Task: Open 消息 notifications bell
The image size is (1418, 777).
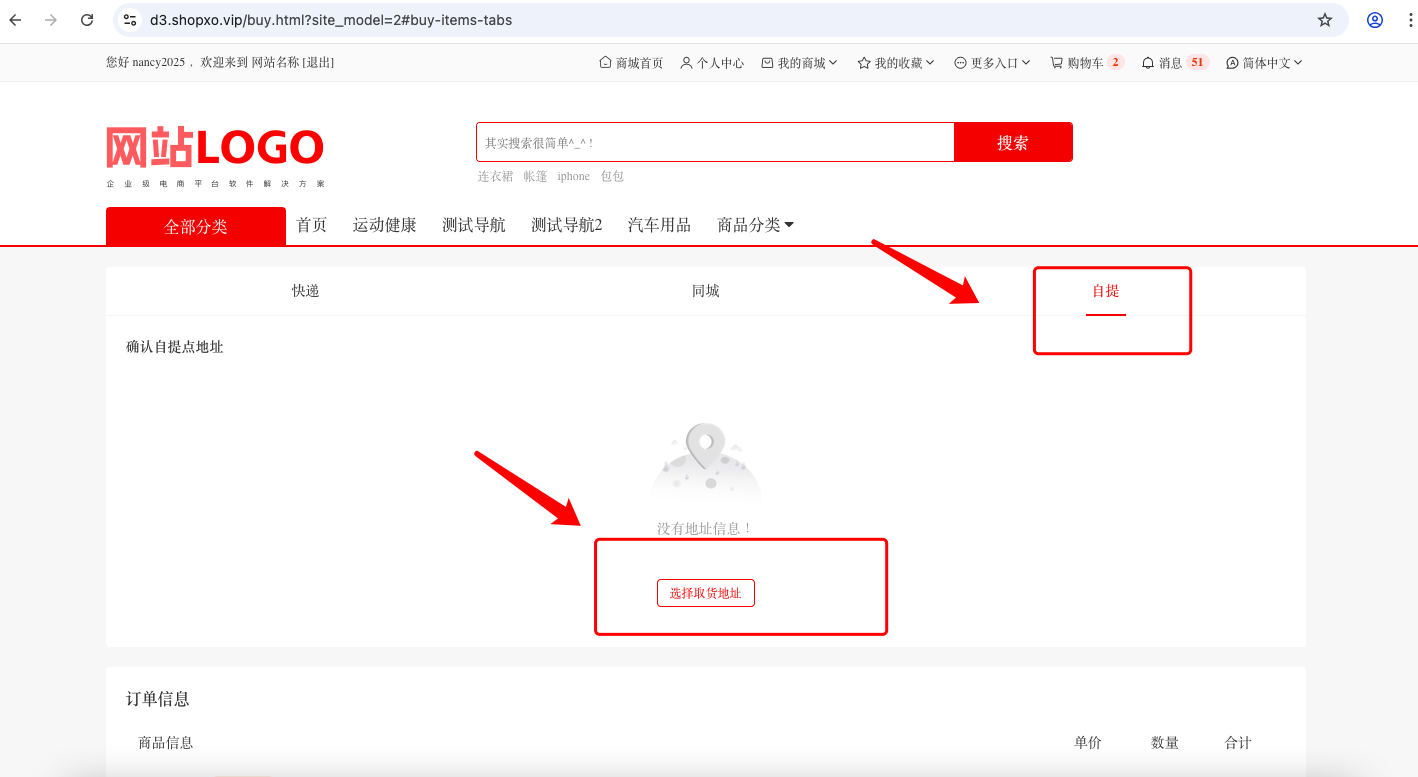Action: point(1175,62)
